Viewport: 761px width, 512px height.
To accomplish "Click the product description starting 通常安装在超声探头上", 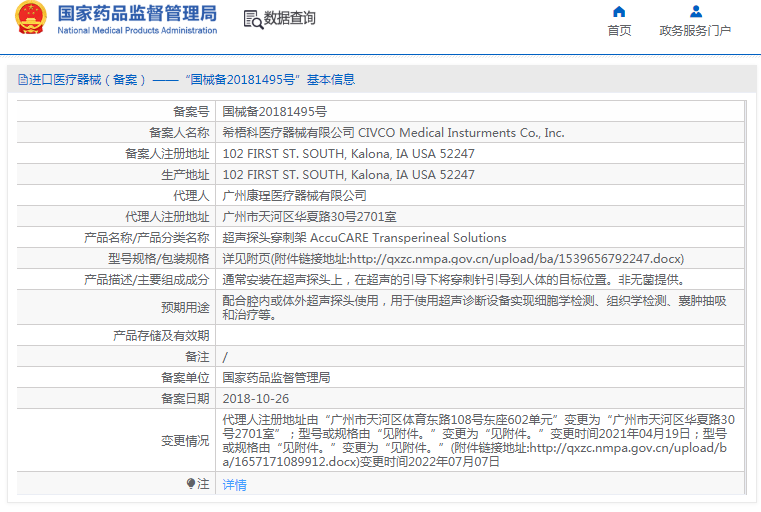I will pyautogui.click(x=454, y=280).
